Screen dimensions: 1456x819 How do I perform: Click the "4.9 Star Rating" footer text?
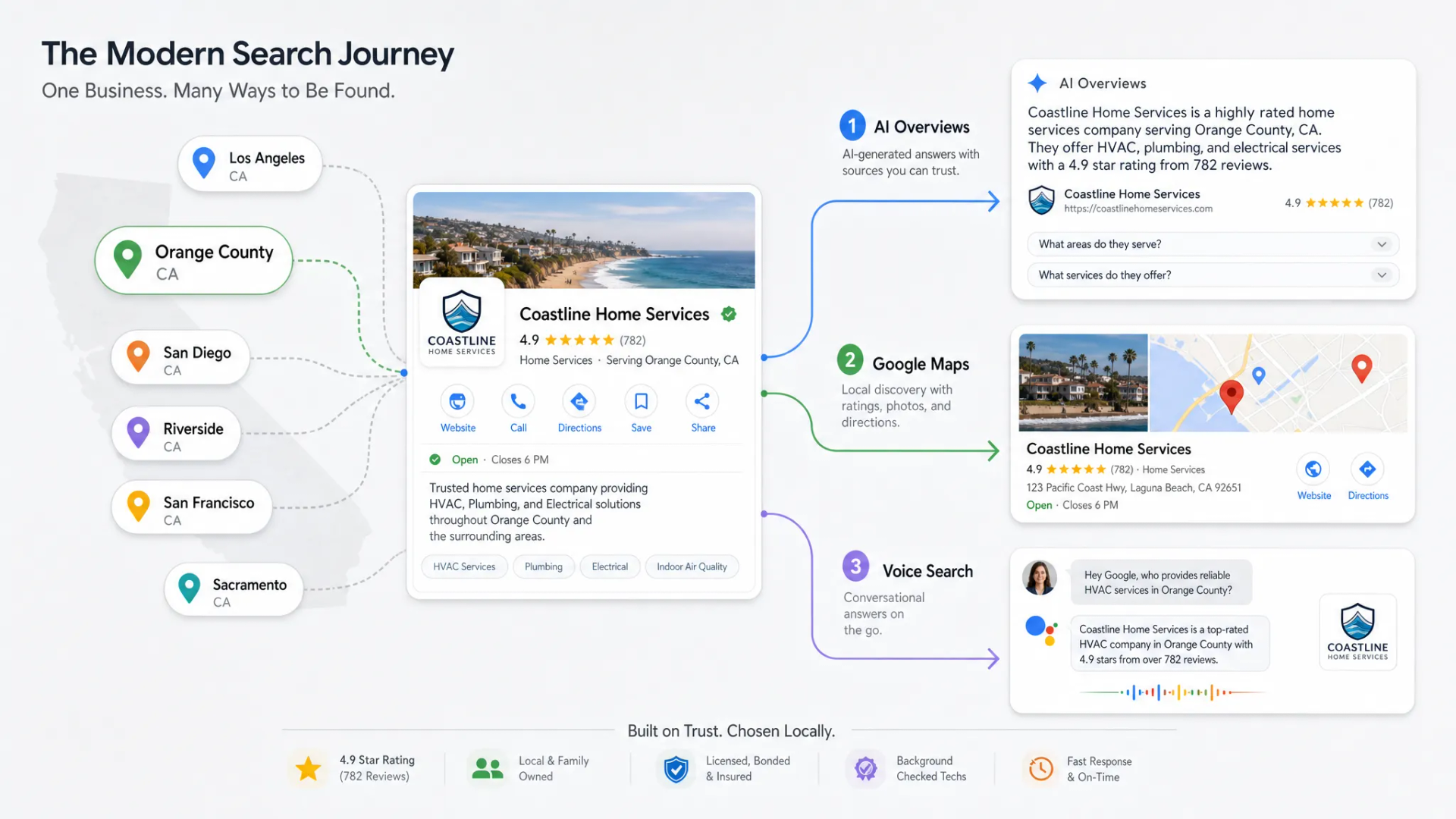[x=377, y=760]
